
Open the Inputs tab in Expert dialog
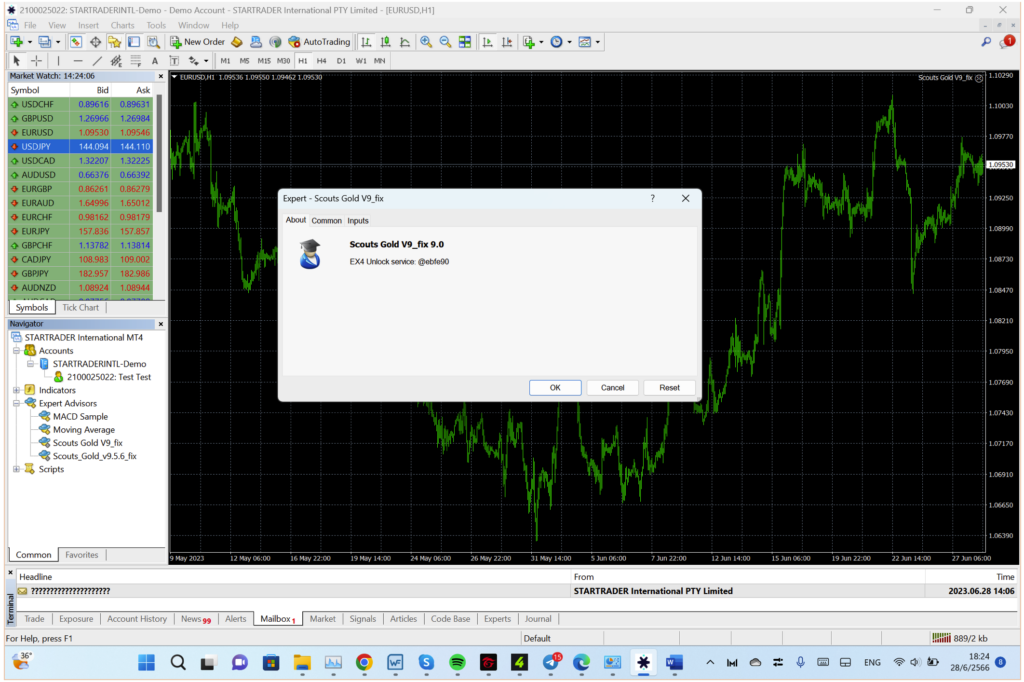[x=358, y=221]
